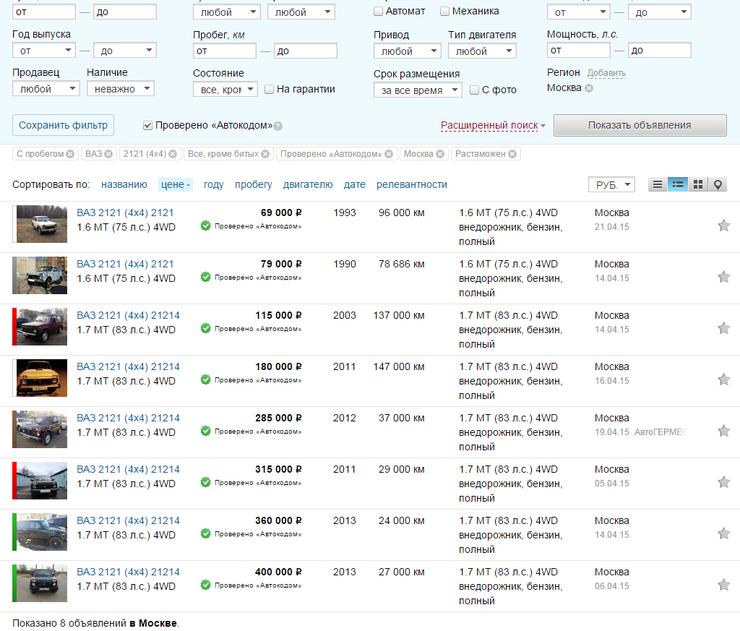The width and height of the screenshot is (740, 631).
Task: Switch to compact list view icon
Action: (657, 185)
